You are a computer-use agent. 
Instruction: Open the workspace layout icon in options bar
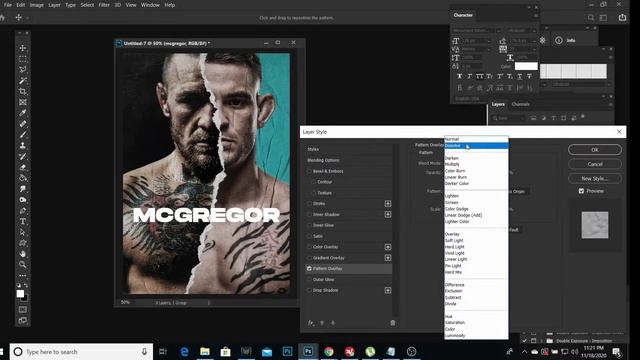603,18
